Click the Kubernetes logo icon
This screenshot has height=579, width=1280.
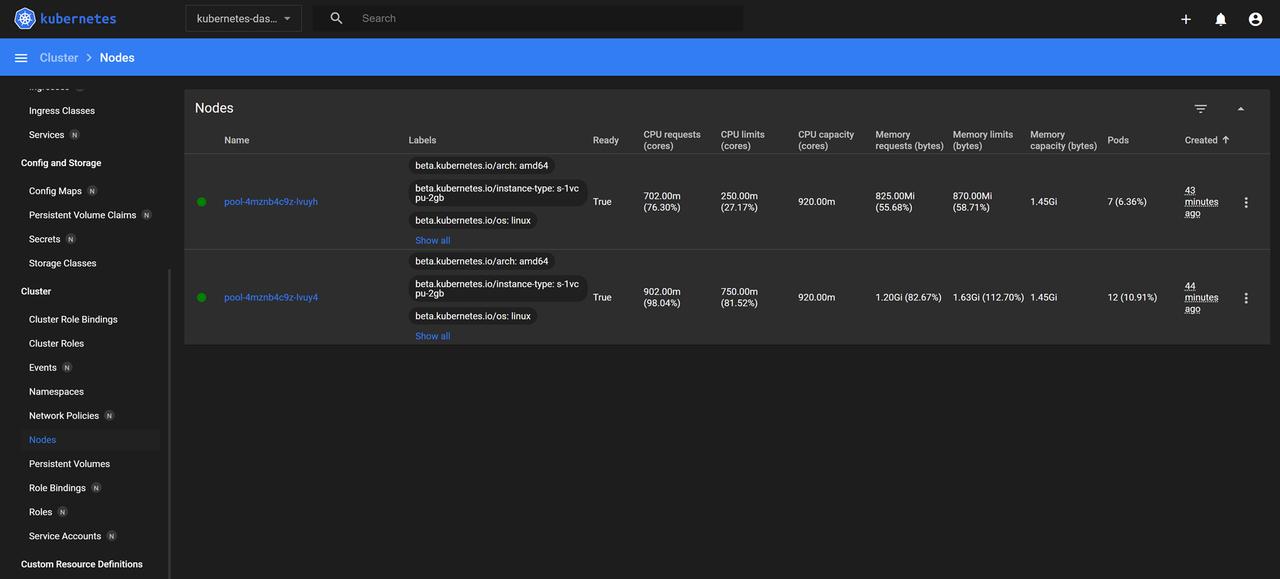pos(25,18)
